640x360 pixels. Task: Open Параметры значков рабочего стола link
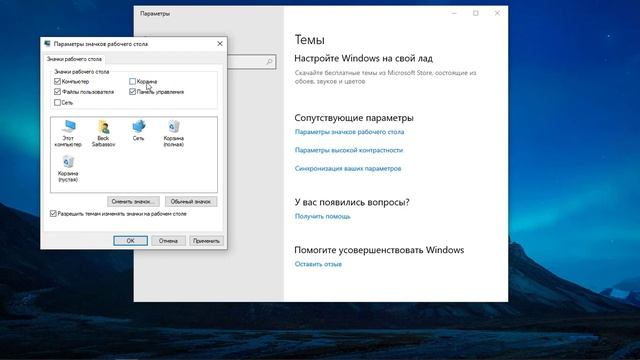(349, 132)
